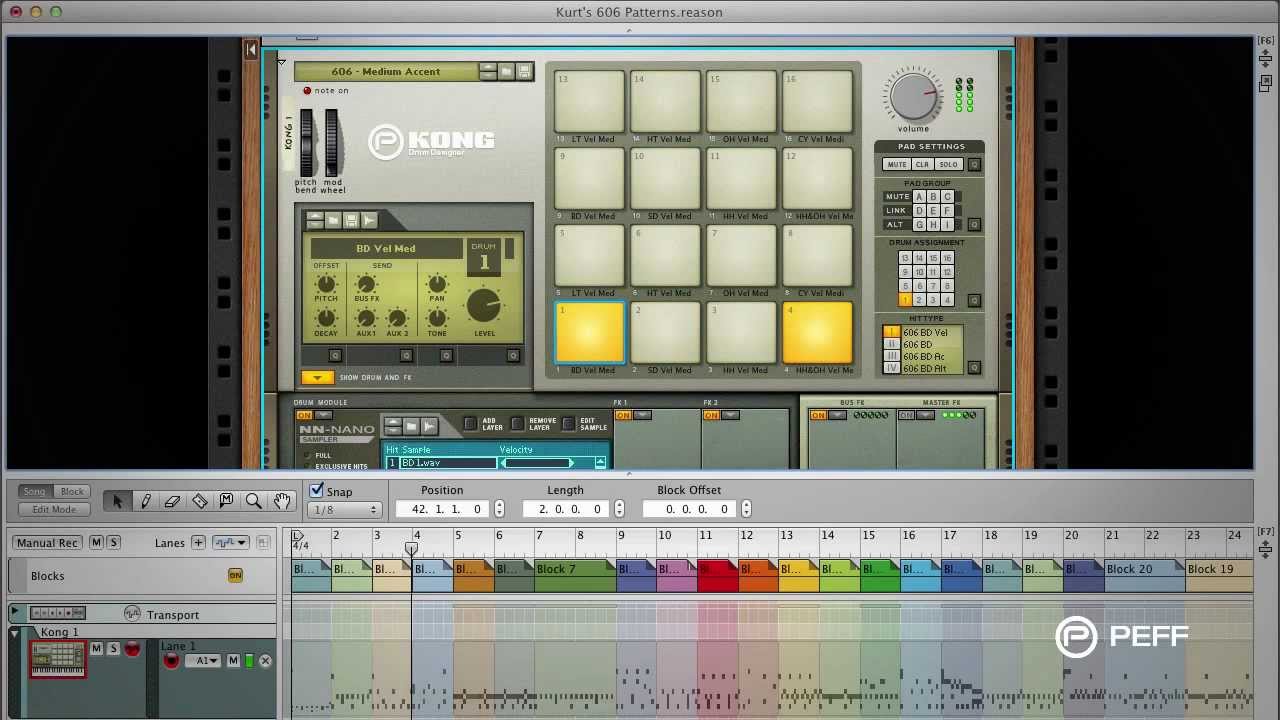This screenshot has height=720, width=1280.
Task: Fold the Kong device using top-left triangle
Action: point(281,63)
